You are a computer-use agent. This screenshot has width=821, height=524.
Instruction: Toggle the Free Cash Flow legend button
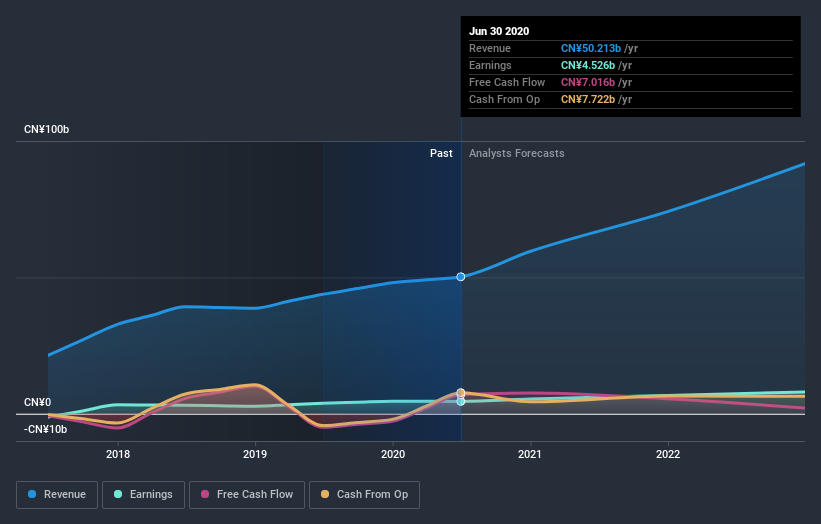click(247, 495)
